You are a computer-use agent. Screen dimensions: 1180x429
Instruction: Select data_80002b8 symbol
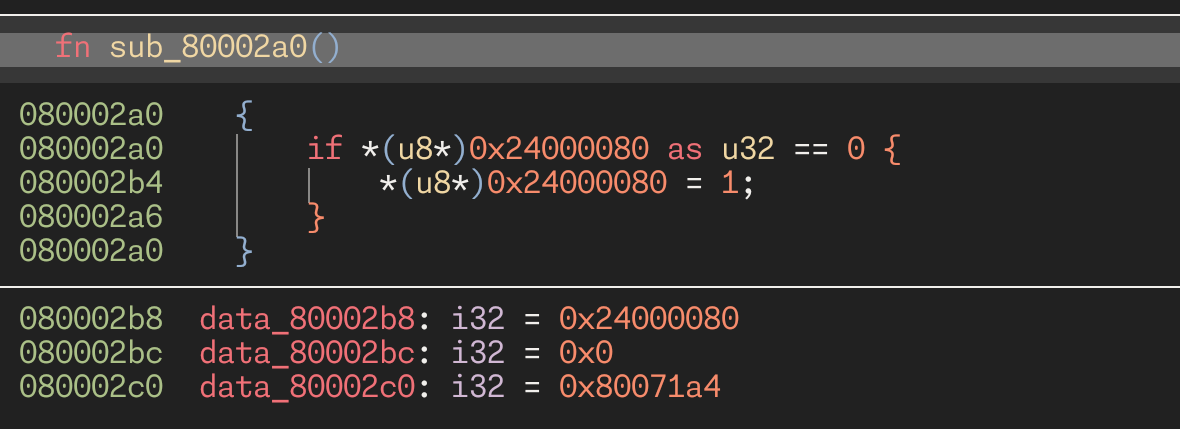point(307,319)
